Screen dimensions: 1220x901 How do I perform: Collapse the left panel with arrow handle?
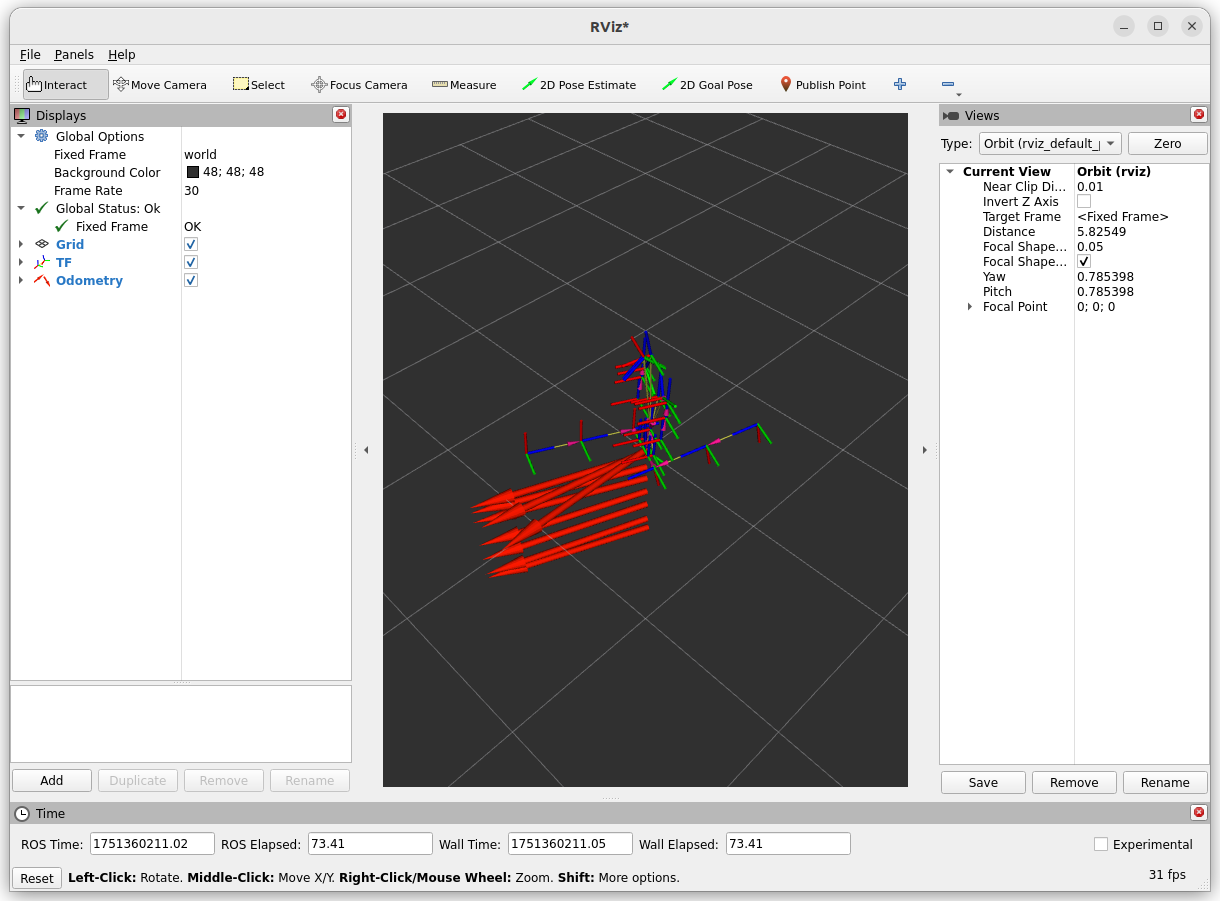[366, 450]
